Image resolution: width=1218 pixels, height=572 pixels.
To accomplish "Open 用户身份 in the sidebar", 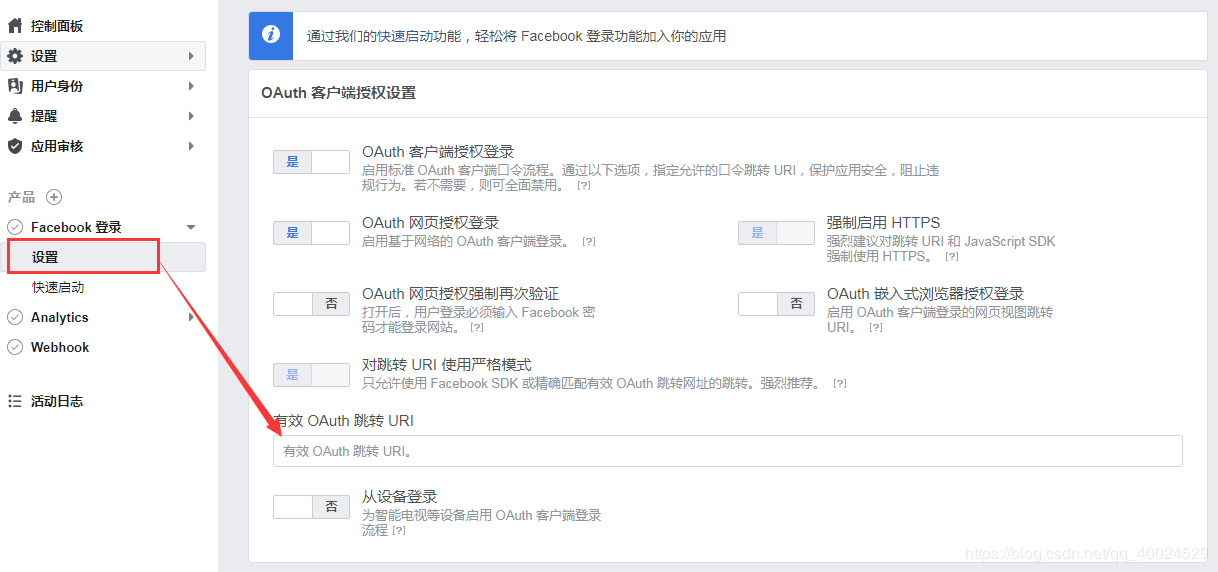I will pyautogui.click(x=57, y=86).
